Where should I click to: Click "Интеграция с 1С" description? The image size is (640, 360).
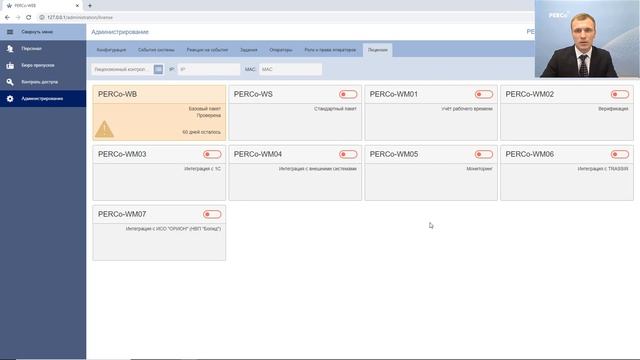click(x=203, y=169)
